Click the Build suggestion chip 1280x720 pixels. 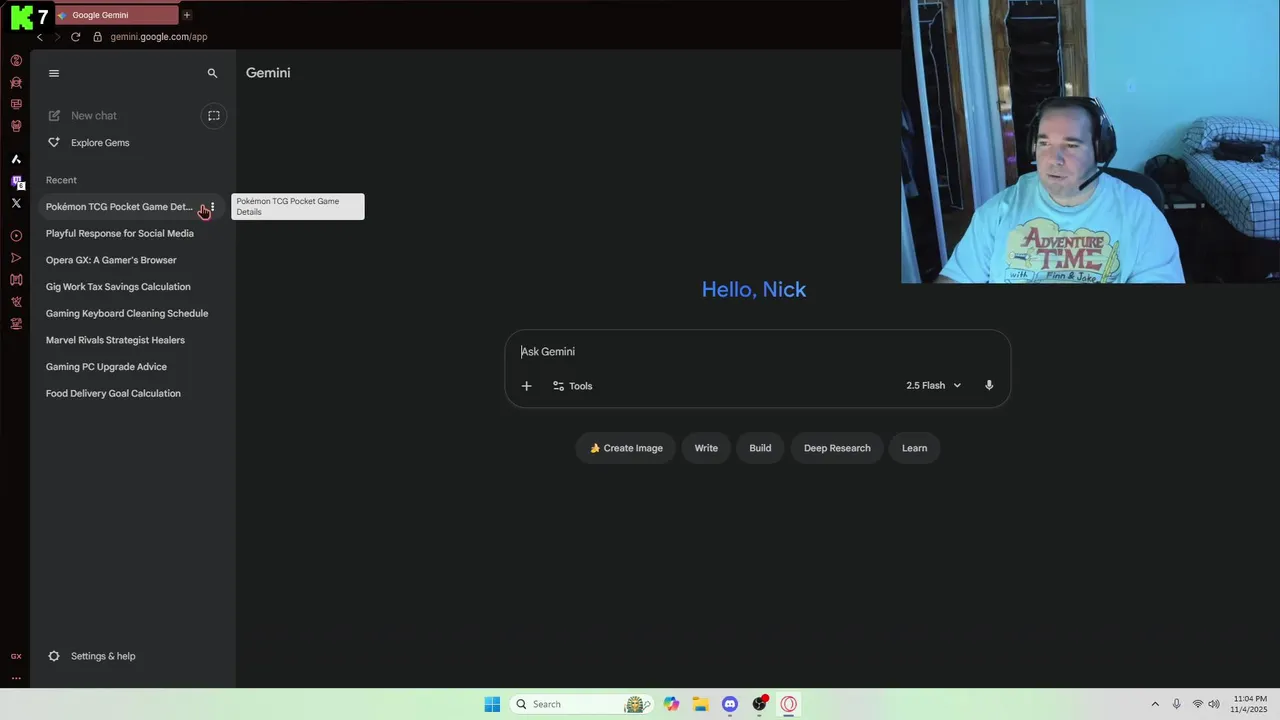(x=760, y=448)
